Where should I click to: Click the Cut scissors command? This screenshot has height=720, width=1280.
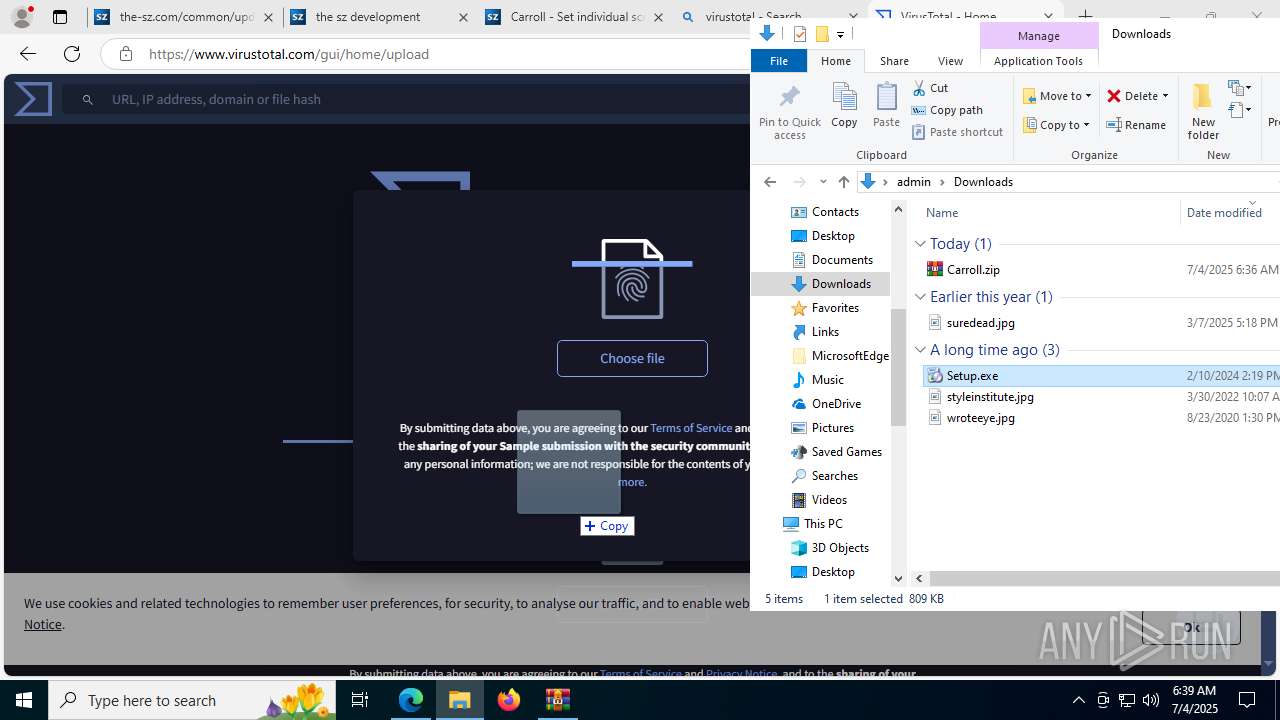click(931, 88)
